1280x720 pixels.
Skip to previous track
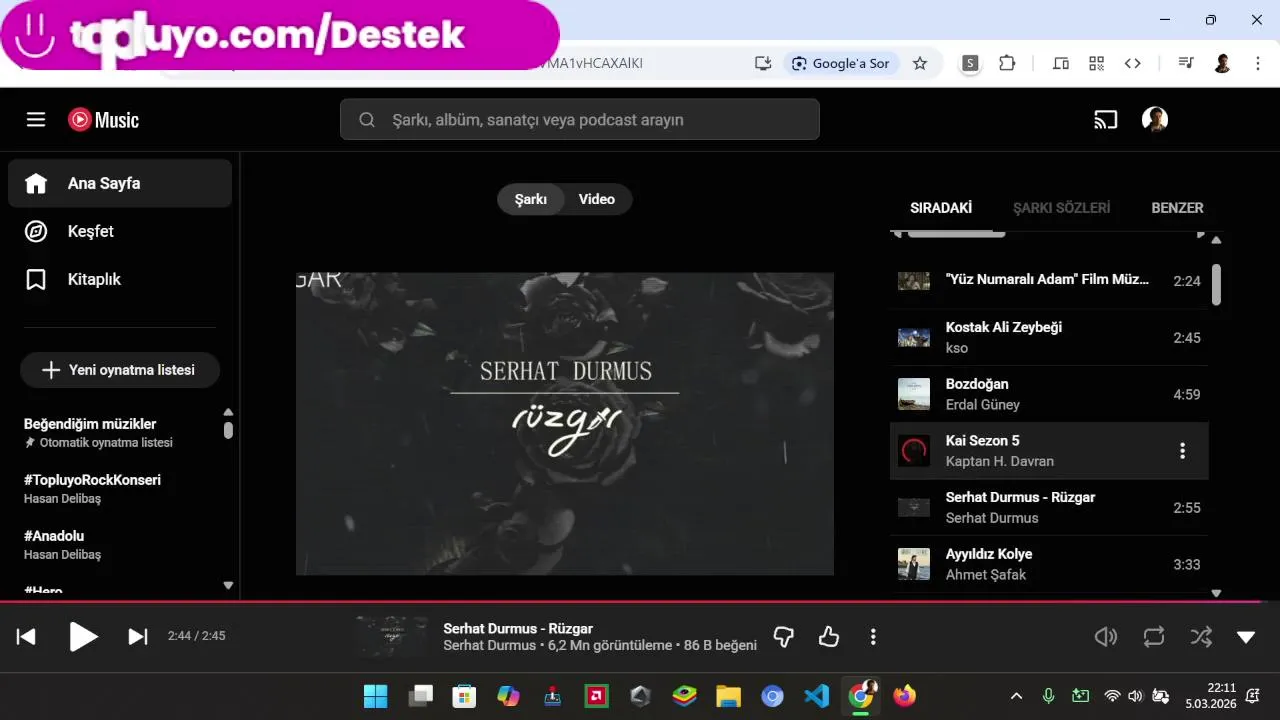coord(27,637)
